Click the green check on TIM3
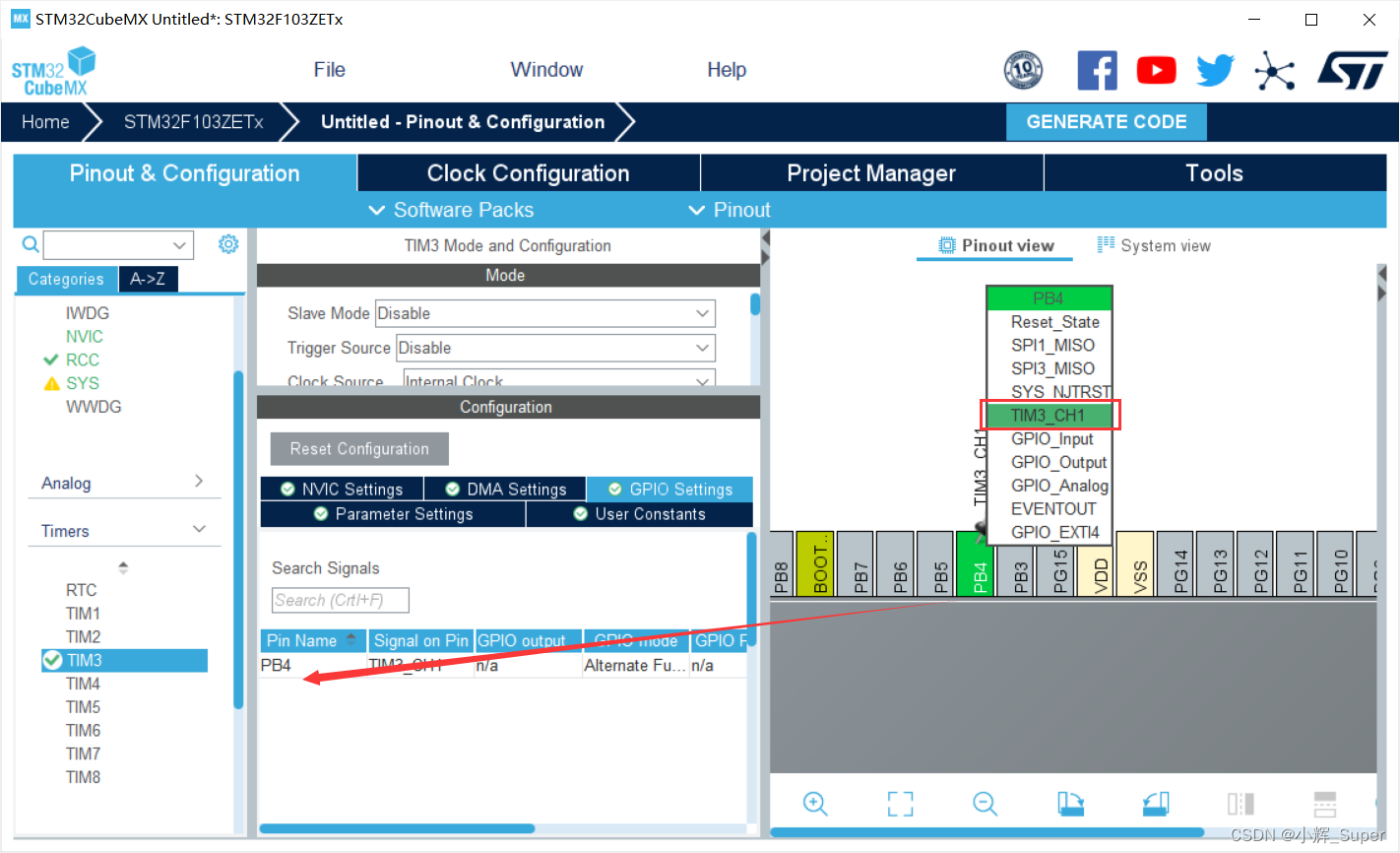 coord(53,660)
